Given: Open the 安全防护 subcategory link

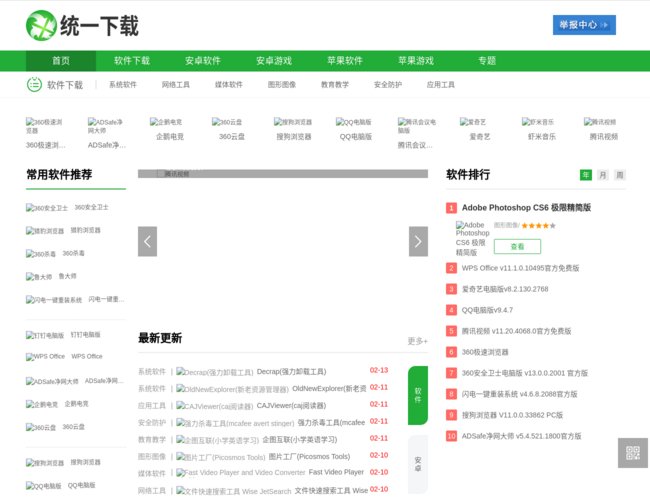Looking at the screenshot, I should pyautogui.click(x=388, y=85).
